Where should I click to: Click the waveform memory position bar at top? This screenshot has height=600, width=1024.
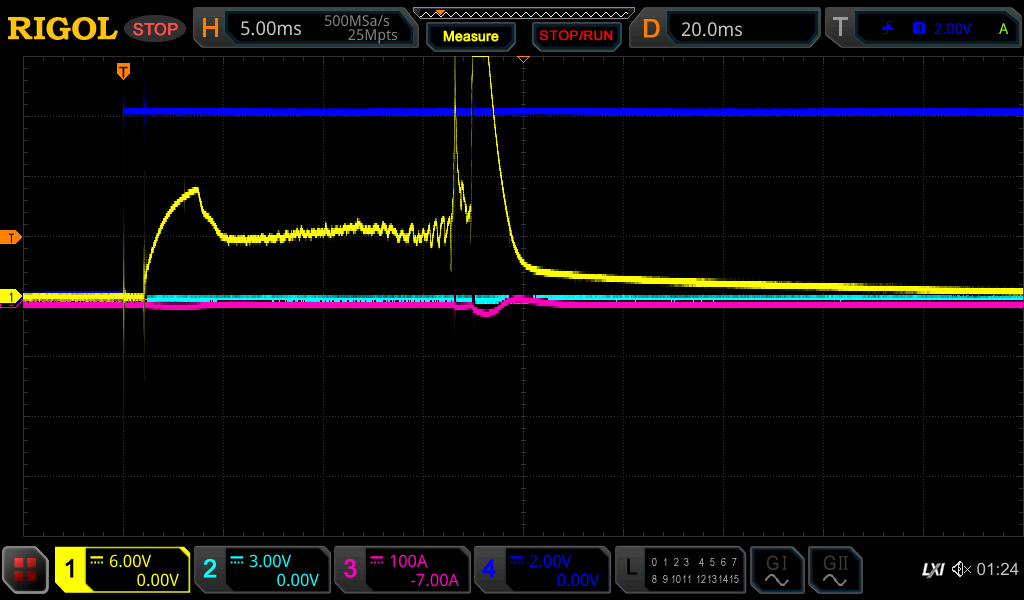click(523, 13)
